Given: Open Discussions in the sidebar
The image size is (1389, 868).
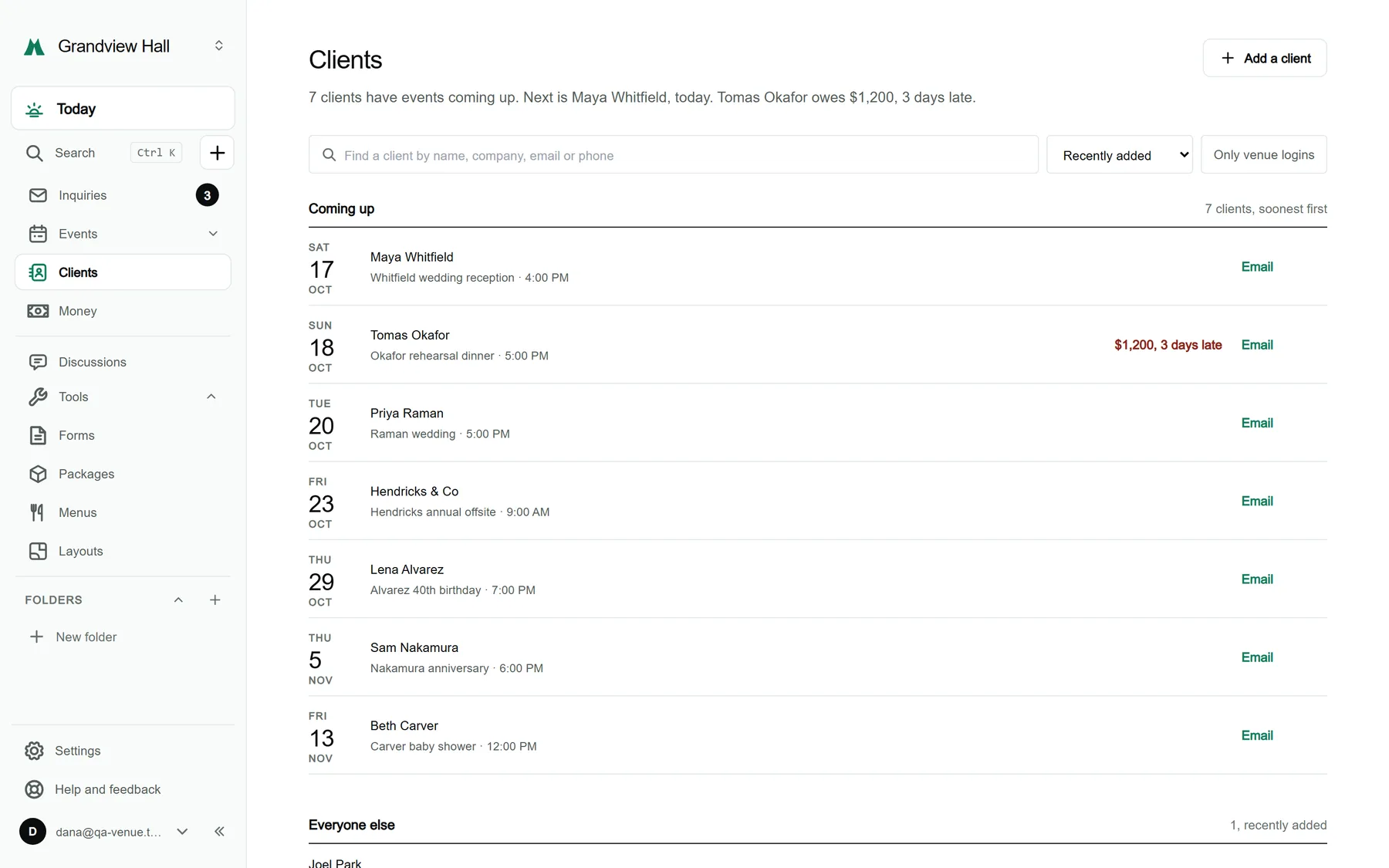Looking at the screenshot, I should tap(123, 362).
